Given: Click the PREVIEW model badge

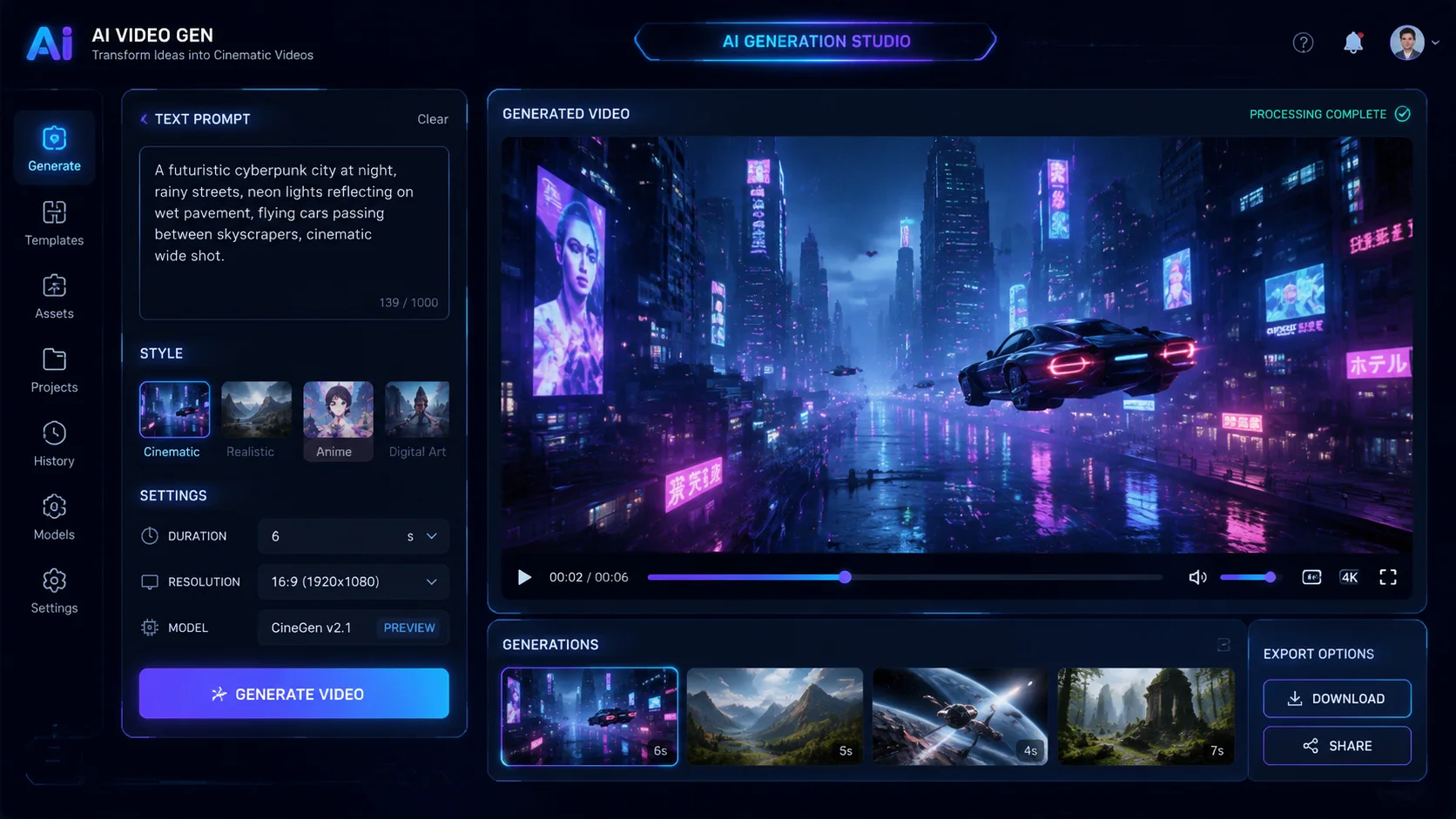Looking at the screenshot, I should (x=409, y=628).
